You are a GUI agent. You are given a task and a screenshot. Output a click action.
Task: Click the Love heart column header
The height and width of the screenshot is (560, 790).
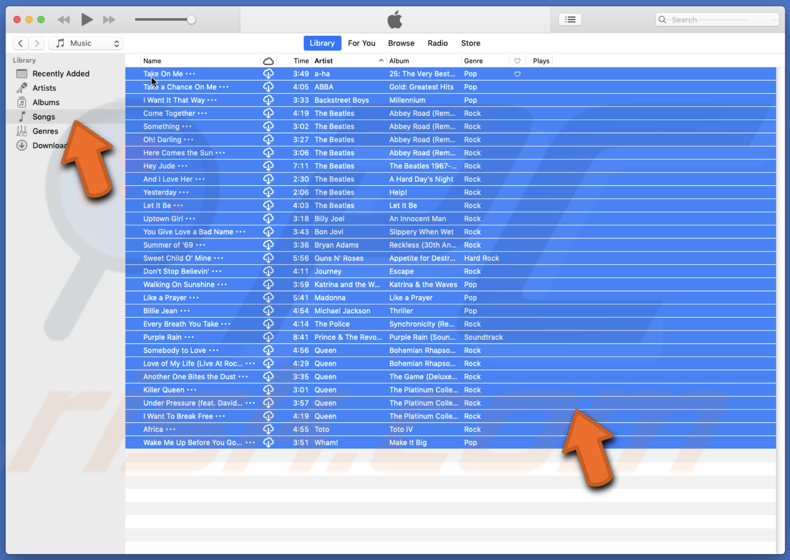[517, 61]
